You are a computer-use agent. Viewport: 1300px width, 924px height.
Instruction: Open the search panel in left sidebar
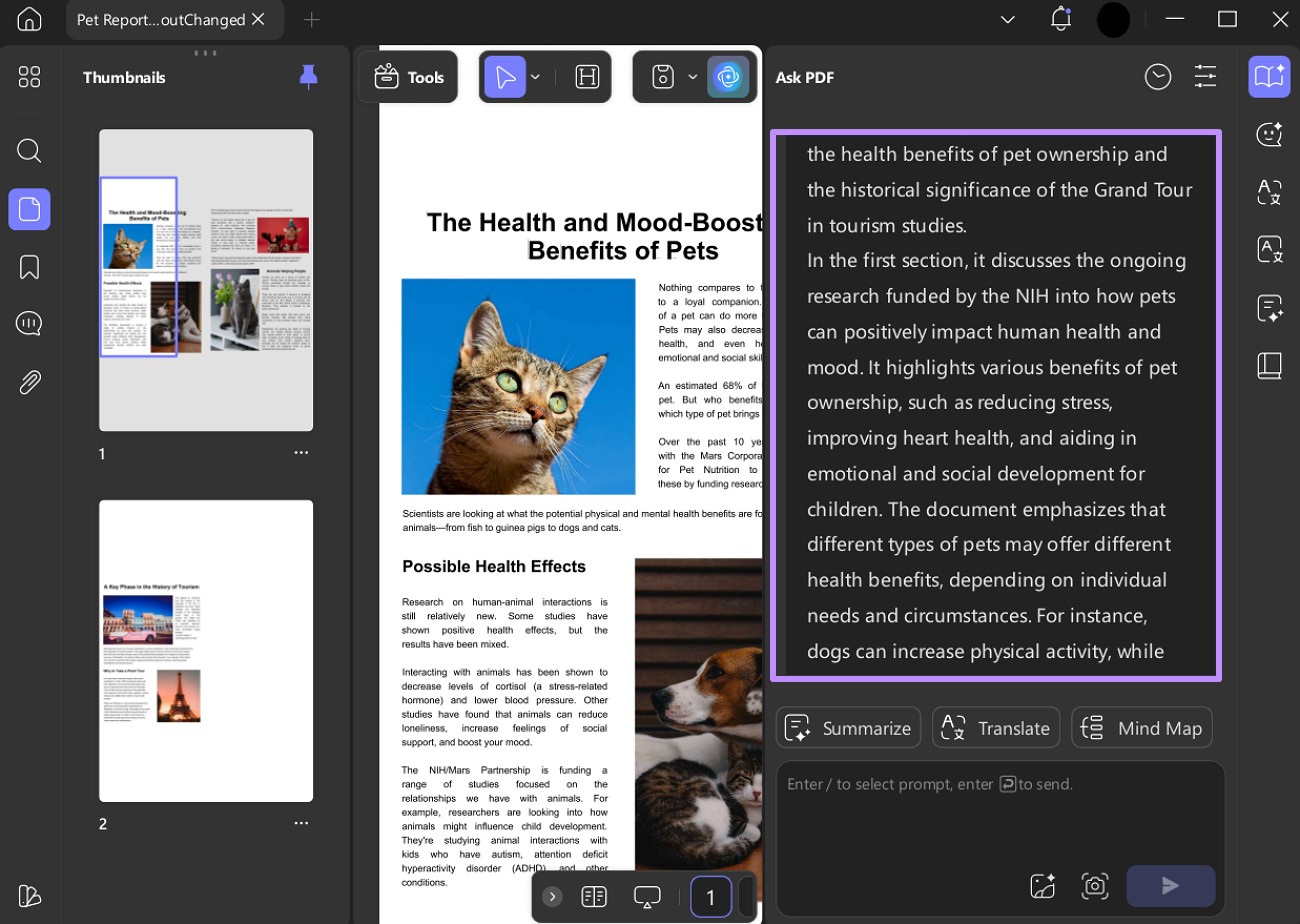29,151
